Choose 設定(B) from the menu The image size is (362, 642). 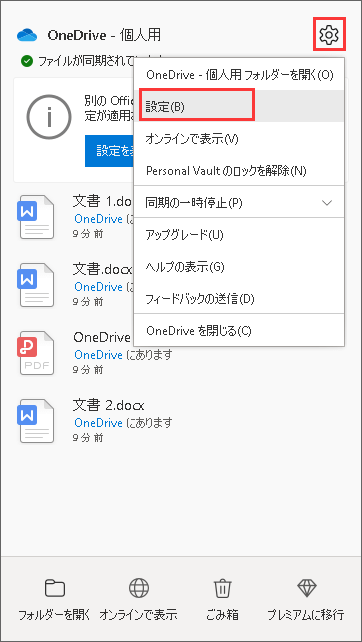[239, 106]
